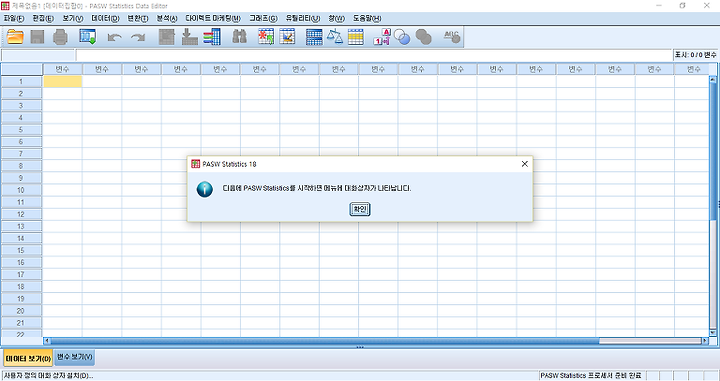Minimize the PASW Statistics Data Editor window

click(659, 6)
